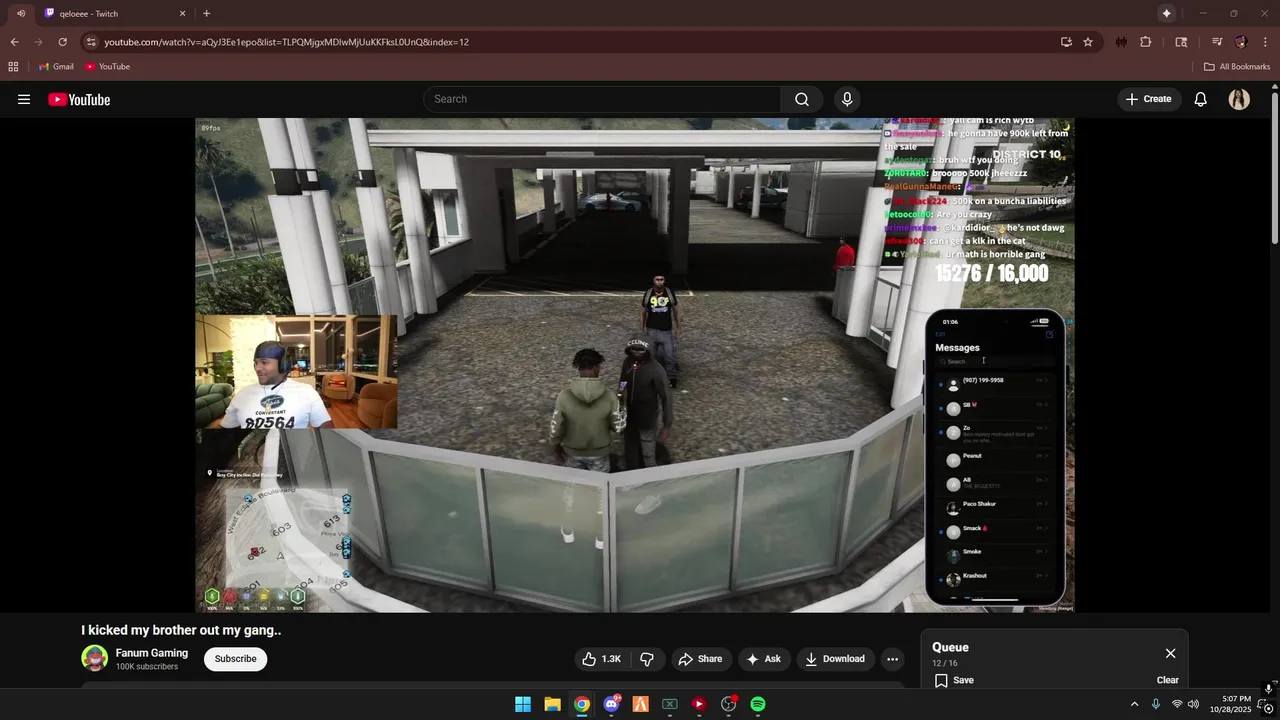
Task: Click the Create button
Action: click(1148, 99)
